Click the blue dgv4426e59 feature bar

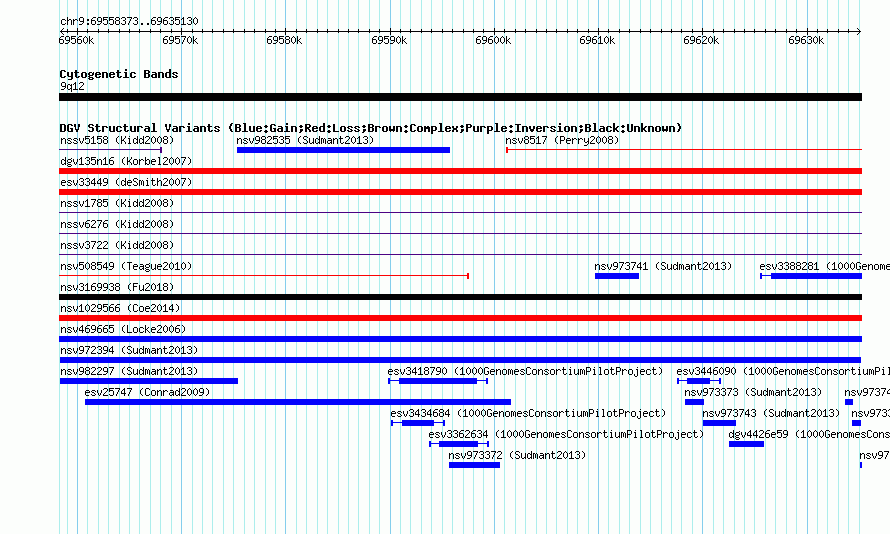746,444
